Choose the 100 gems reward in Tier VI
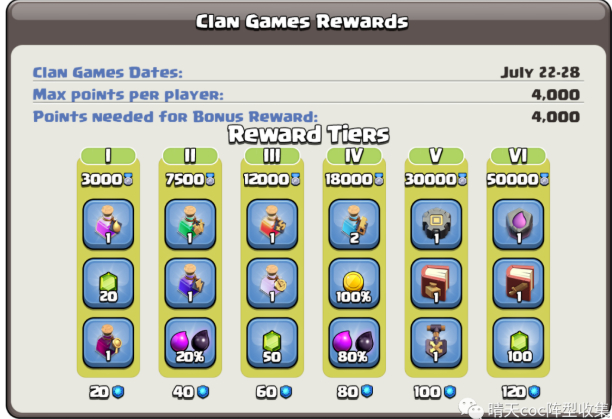The image size is (612, 419). [x=518, y=343]
